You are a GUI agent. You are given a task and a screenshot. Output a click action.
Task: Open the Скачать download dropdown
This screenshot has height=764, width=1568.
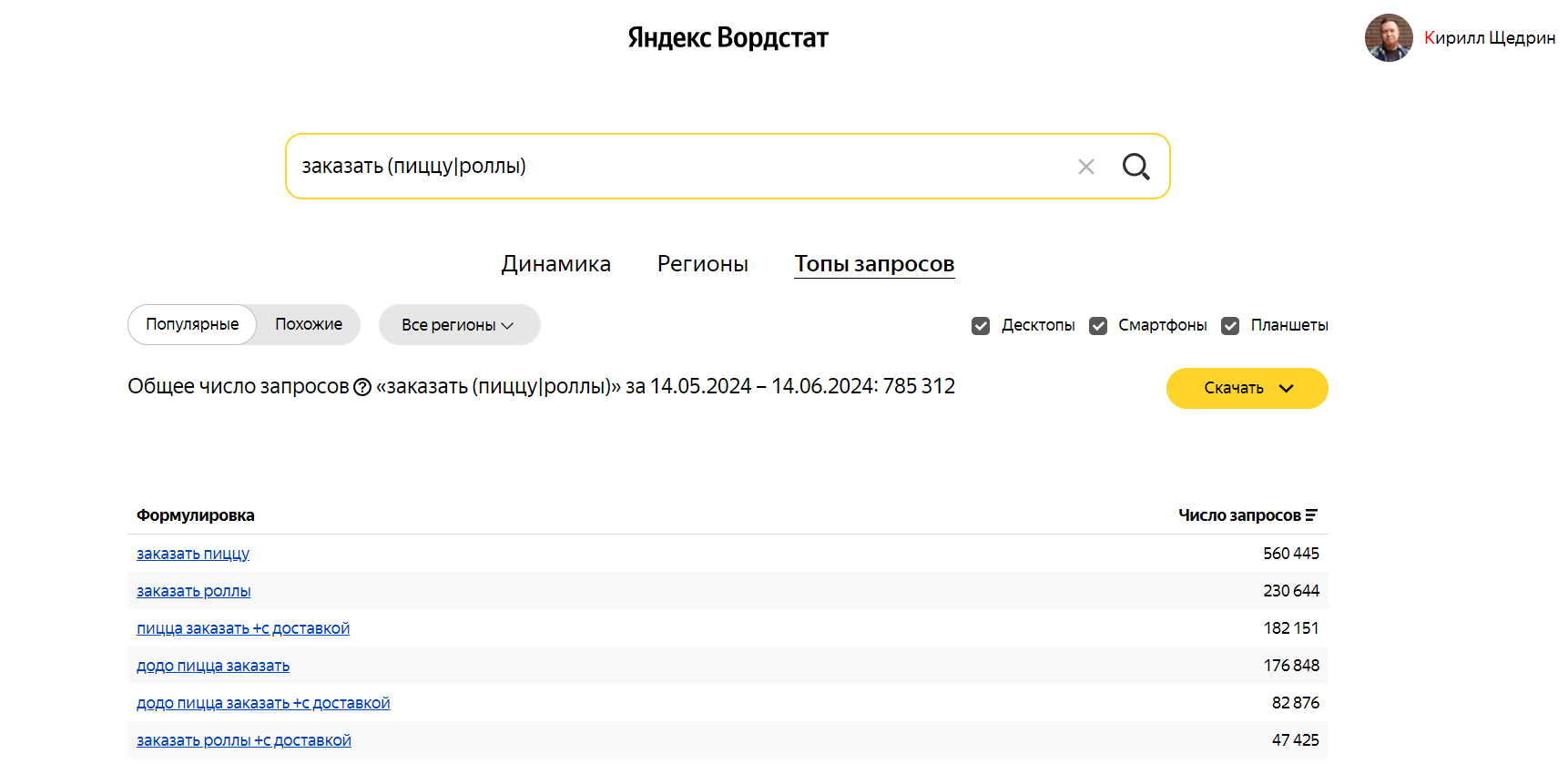click(1247, 389)
